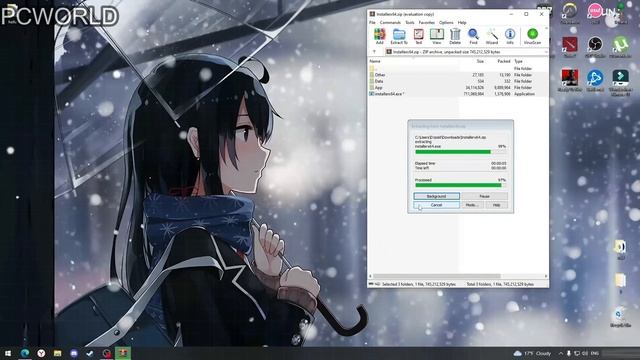Click the Extract To toolbar icon

399,36
